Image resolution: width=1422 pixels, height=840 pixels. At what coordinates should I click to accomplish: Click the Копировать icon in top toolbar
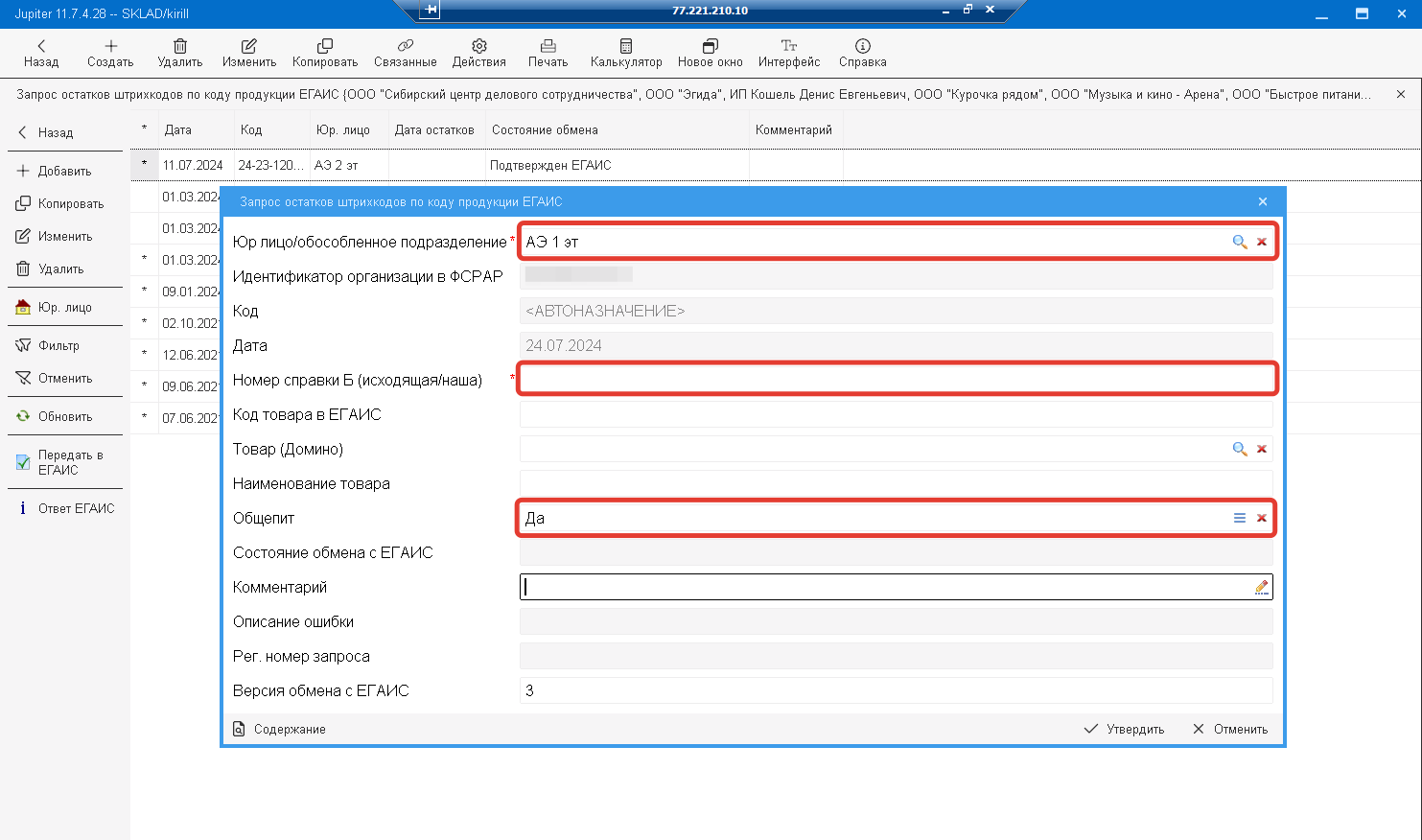point(325,46)
